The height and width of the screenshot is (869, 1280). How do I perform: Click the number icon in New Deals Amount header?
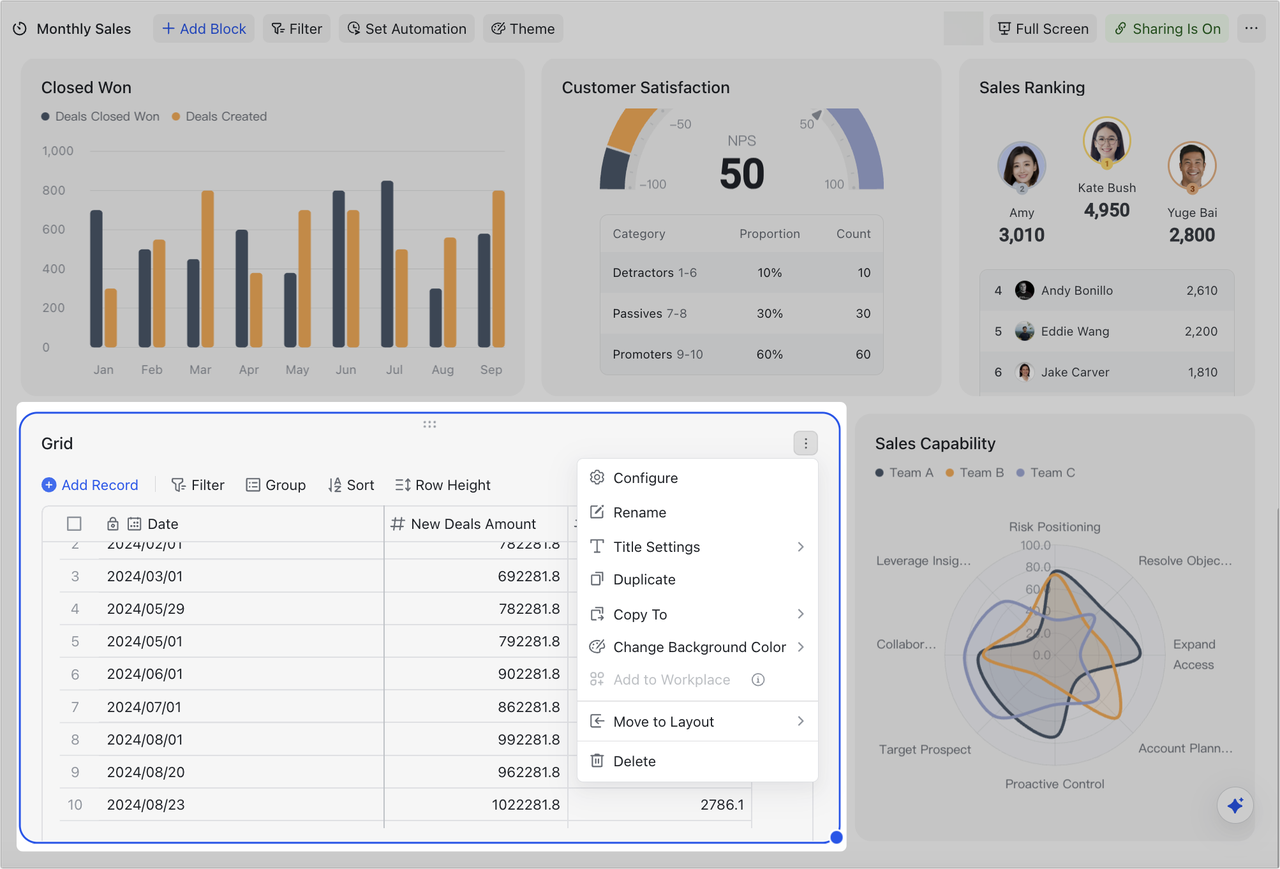click(397, 524)
